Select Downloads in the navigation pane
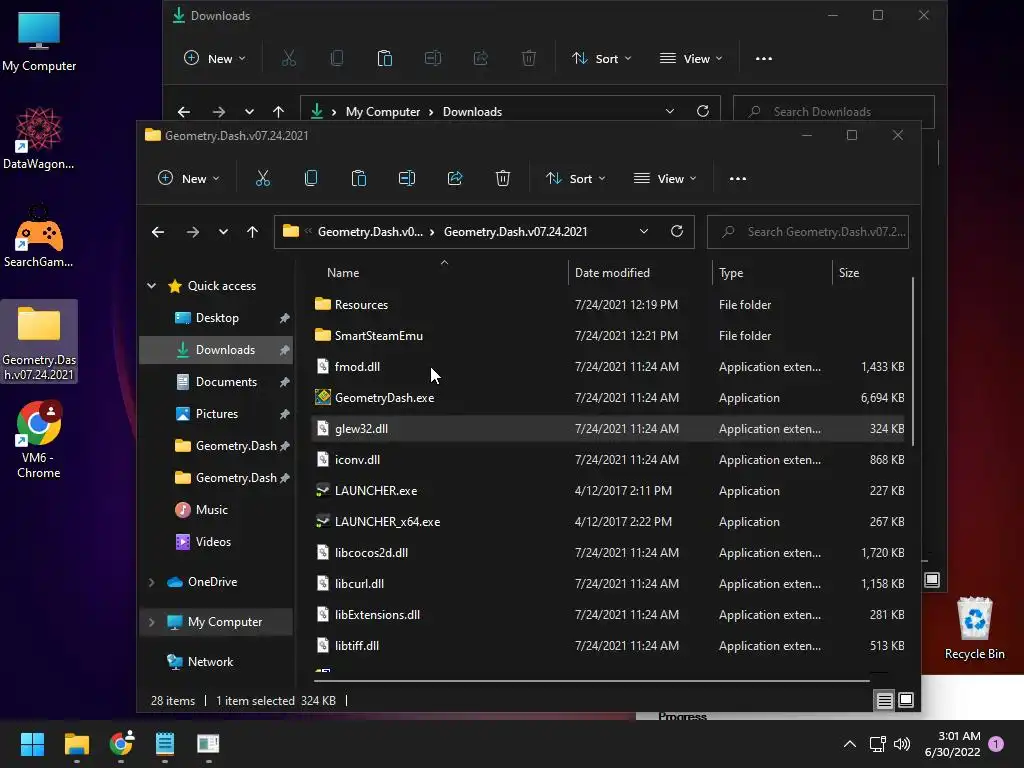The height and width of the screenshot is (768, 1024). pos(216,350)
